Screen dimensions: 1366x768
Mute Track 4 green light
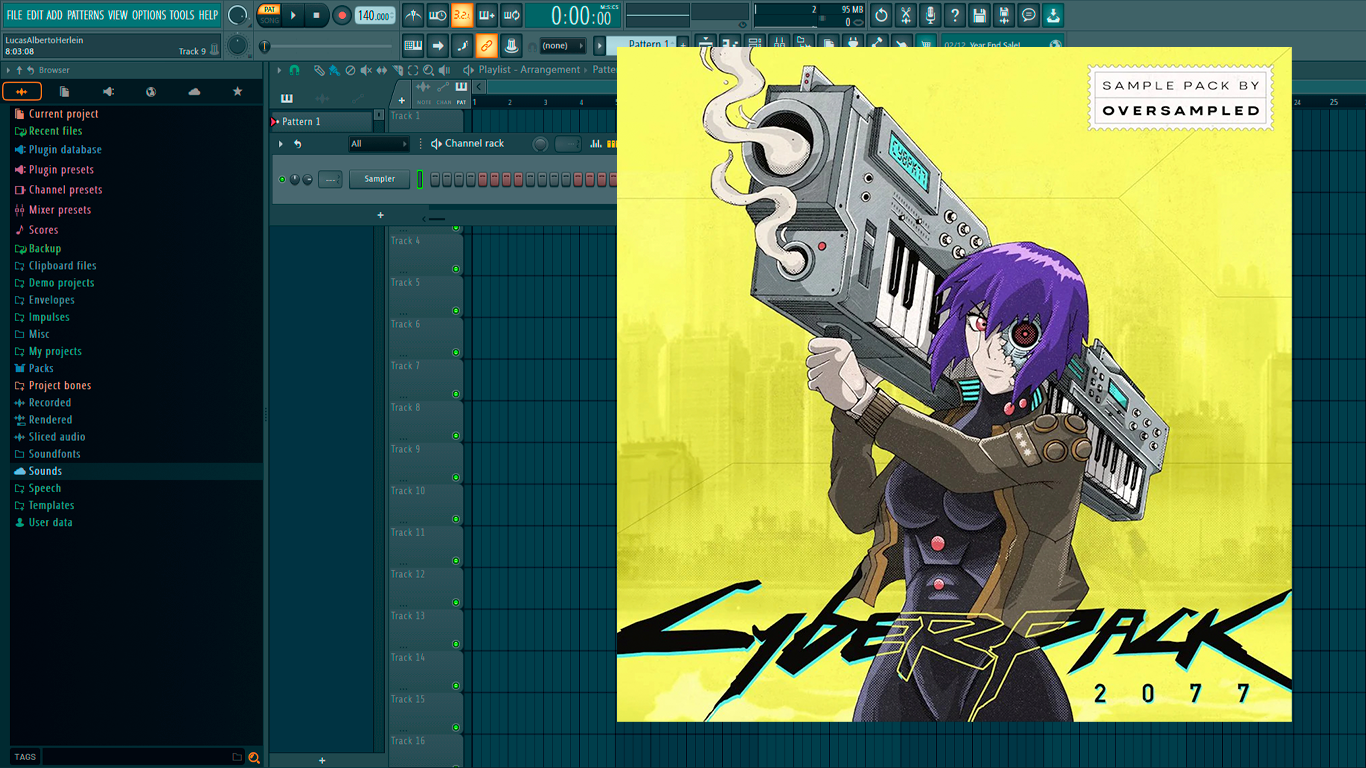[456, 269]
